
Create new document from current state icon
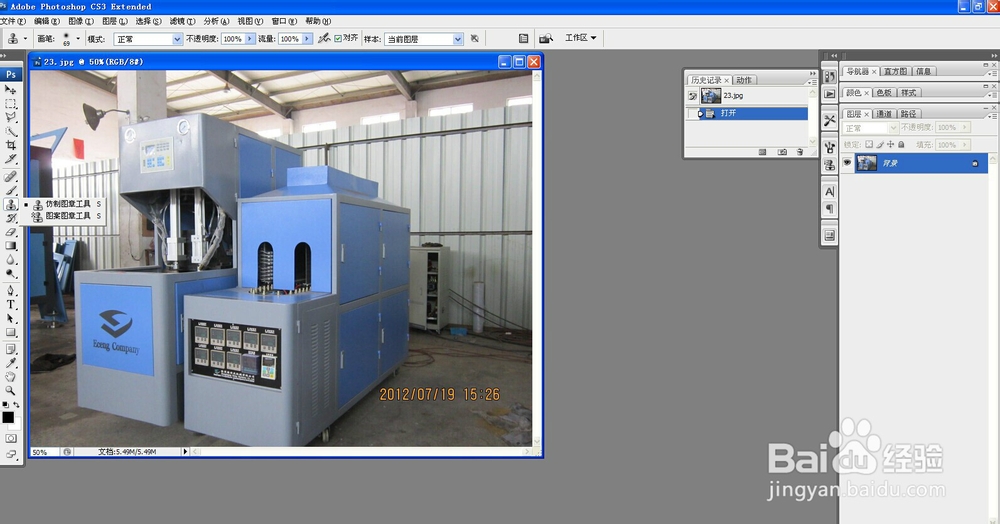pyautogui.click(x=762, y=152)
